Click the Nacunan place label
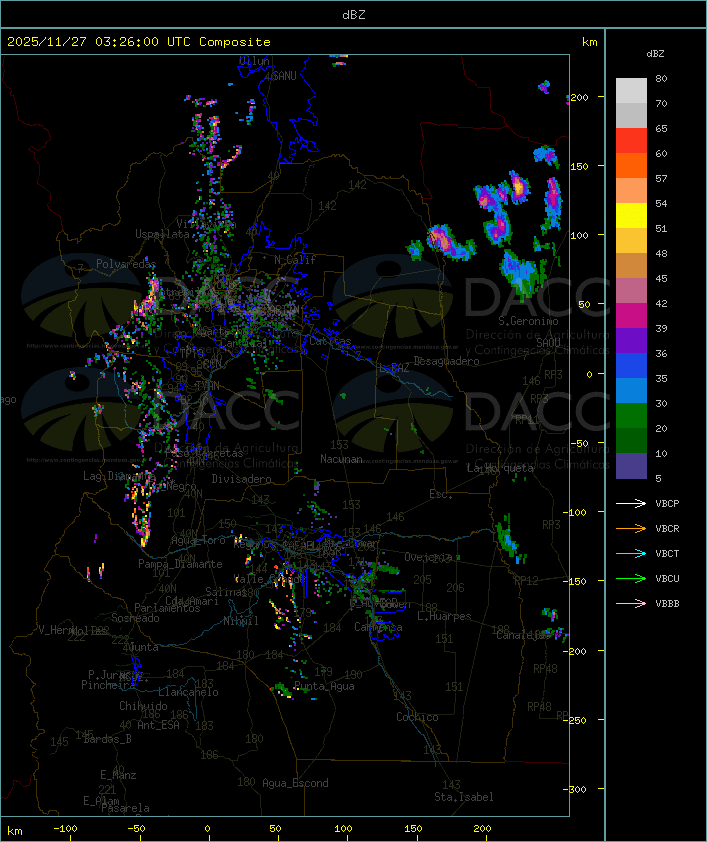Screen dimensions: 707x842 tap(341, 459)
